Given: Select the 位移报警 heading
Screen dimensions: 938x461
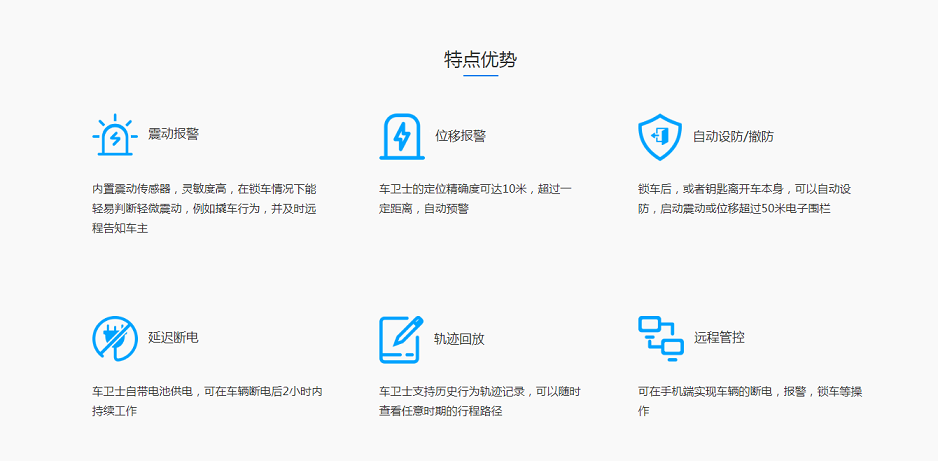Looking at the screenshot, I should [460, 136].
